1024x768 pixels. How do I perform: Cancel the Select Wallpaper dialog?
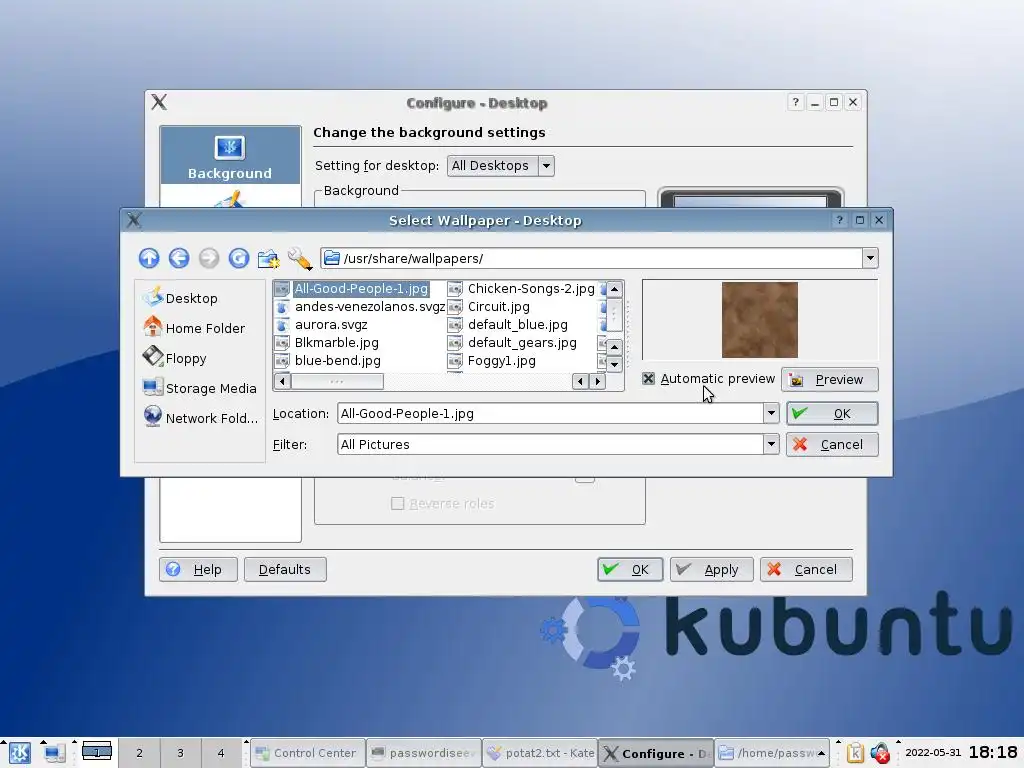point(832,445)
